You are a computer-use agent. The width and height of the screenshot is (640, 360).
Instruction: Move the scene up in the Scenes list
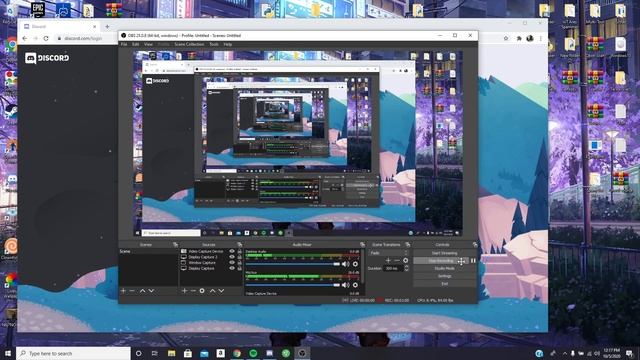(x=142, y=291)
